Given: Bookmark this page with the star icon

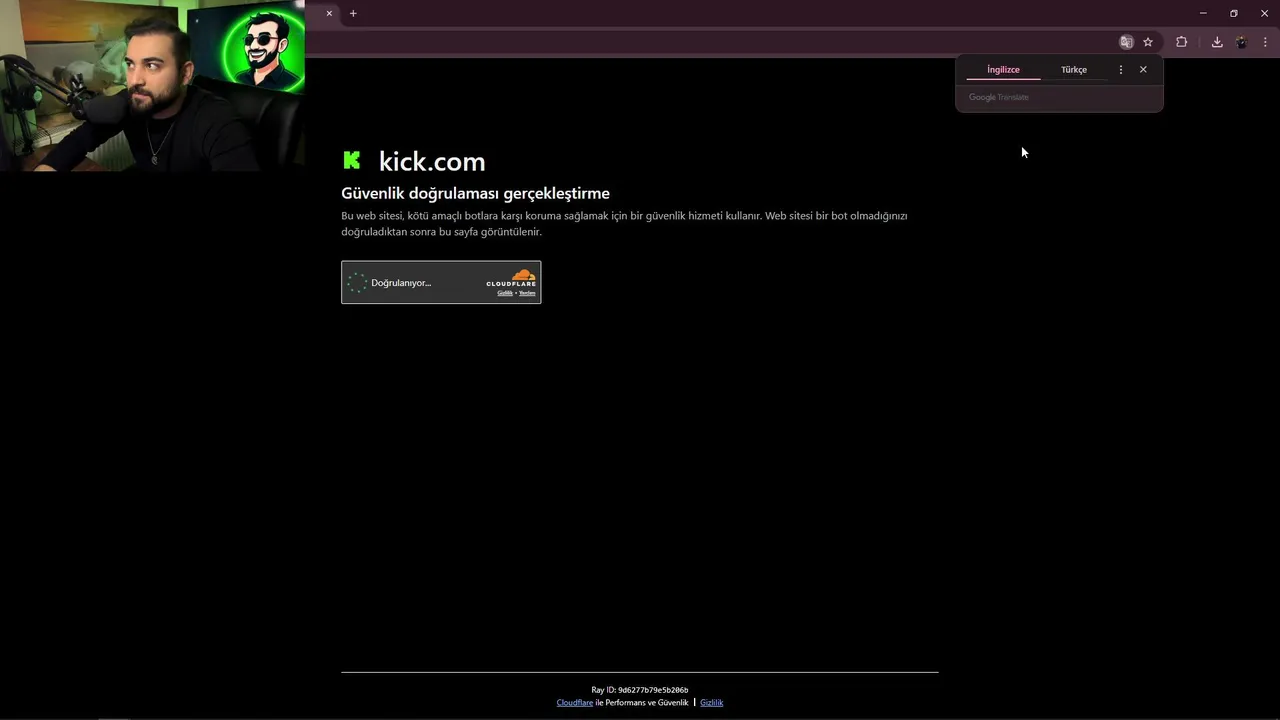Looking at the screenshot, I should 1148,42.
